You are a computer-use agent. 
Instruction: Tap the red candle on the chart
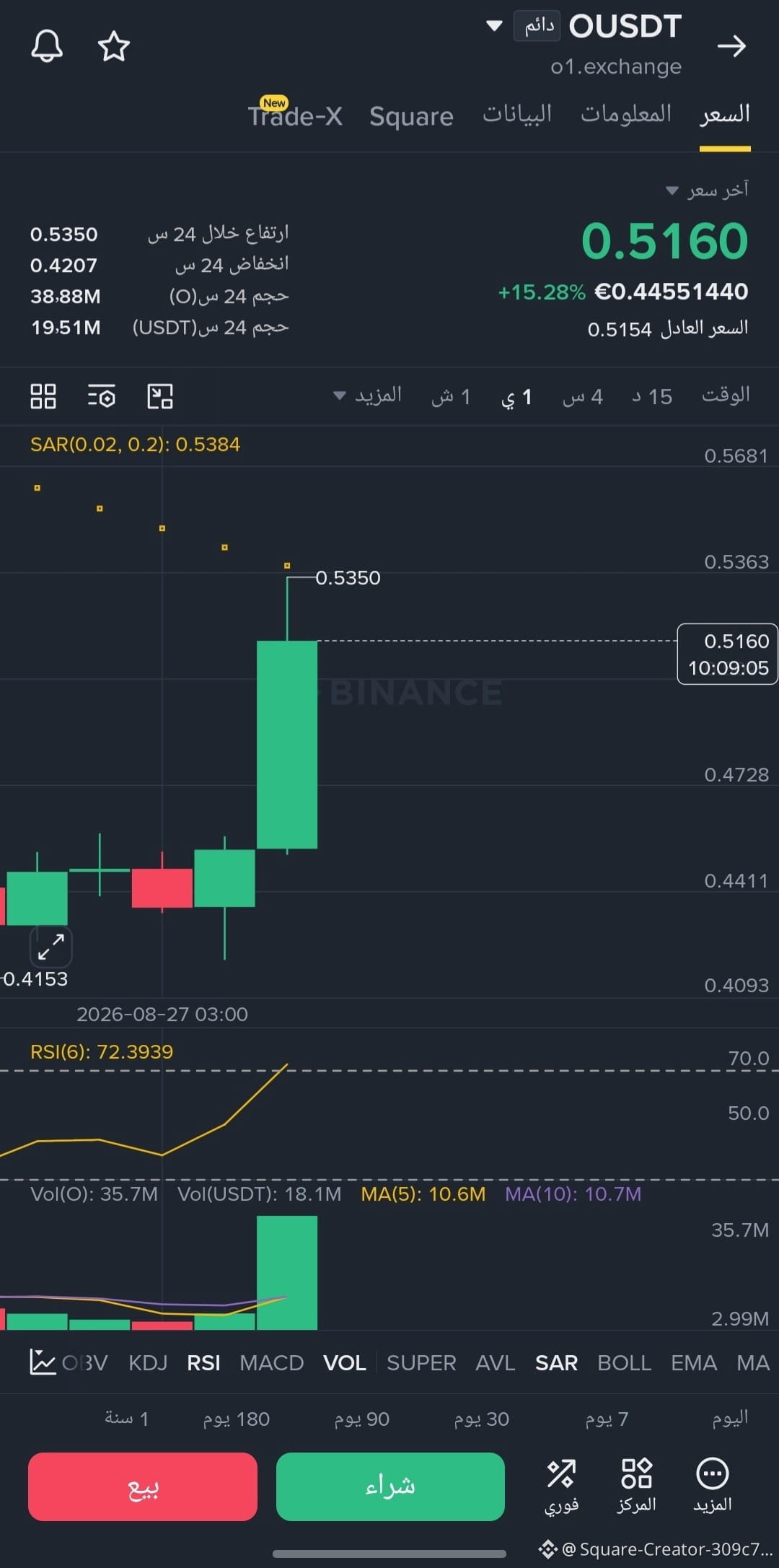162,888
